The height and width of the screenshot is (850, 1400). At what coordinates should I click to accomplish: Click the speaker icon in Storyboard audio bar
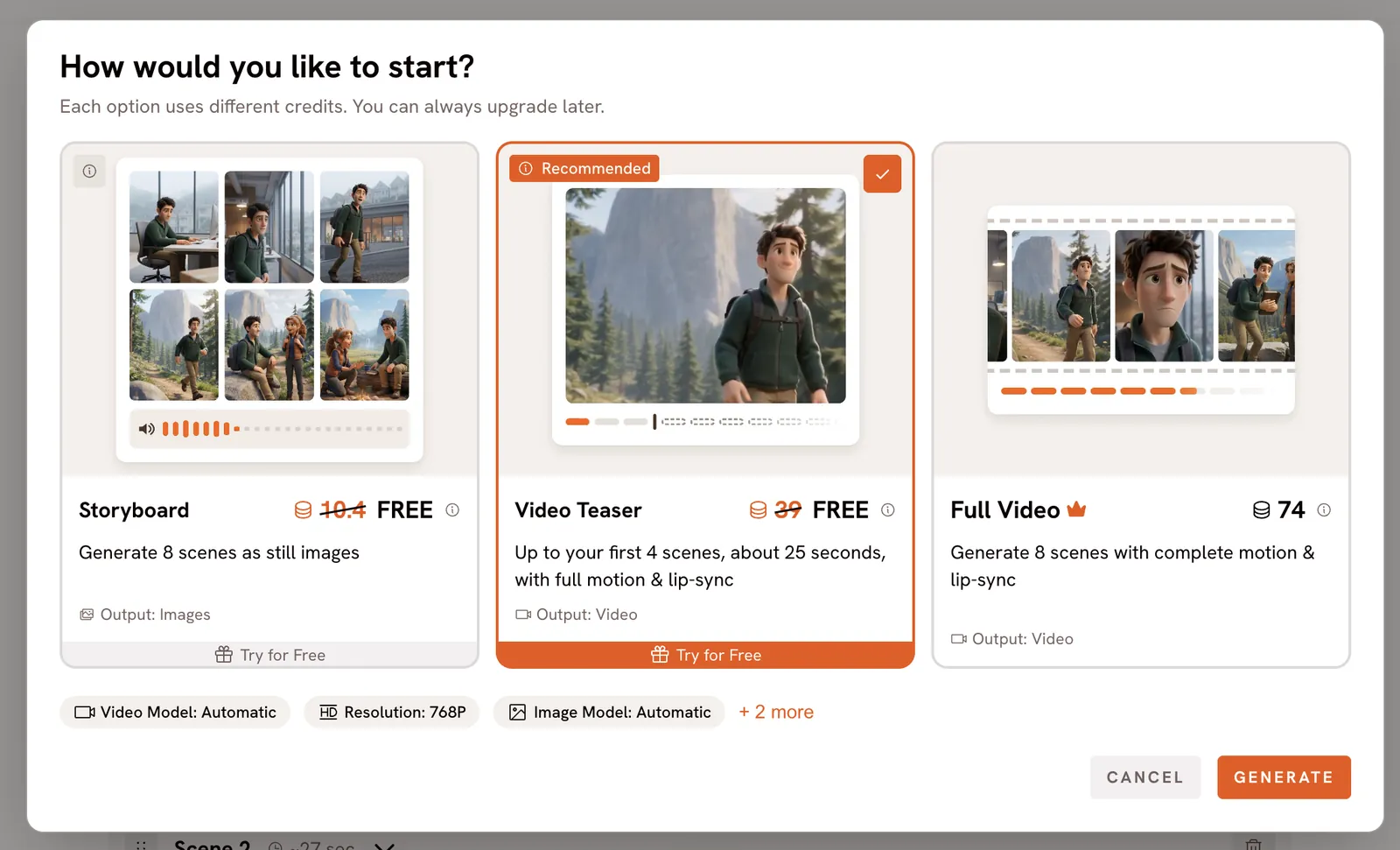coord(147,429)
